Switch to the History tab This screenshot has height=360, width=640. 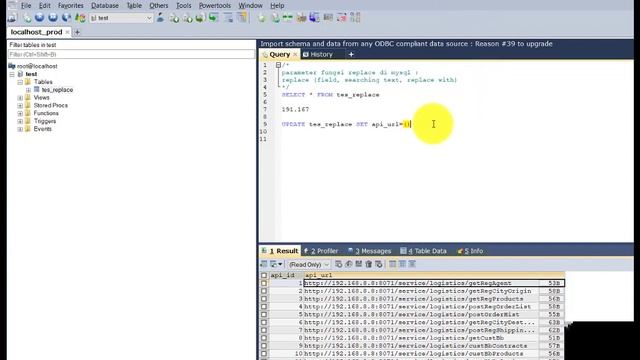(322, 54)
